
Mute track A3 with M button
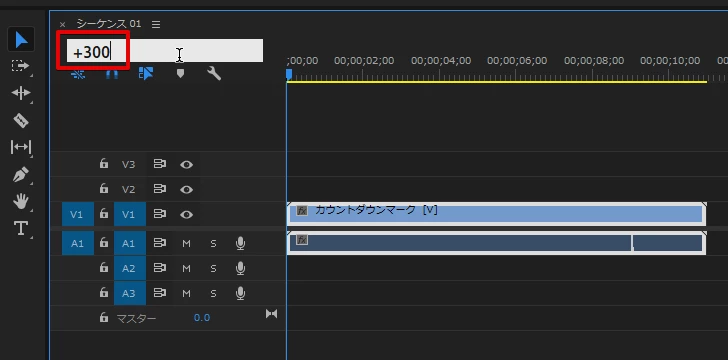pyautogui.click(x=187, y=294)
